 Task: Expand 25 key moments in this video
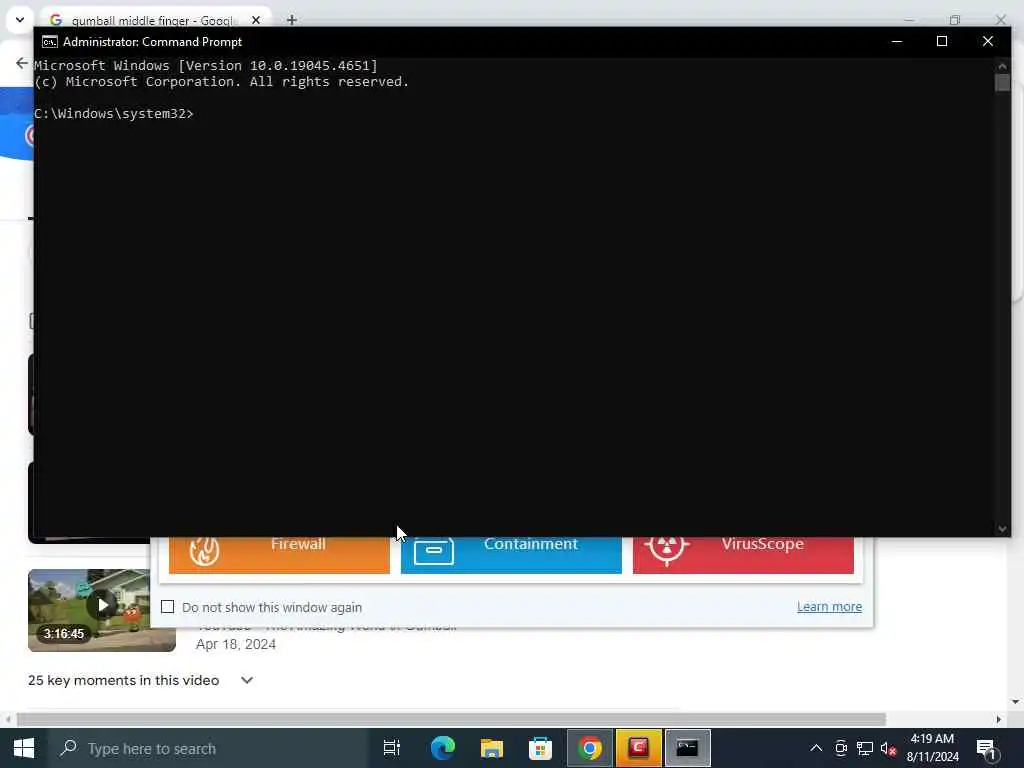click(x=247, y=680)
